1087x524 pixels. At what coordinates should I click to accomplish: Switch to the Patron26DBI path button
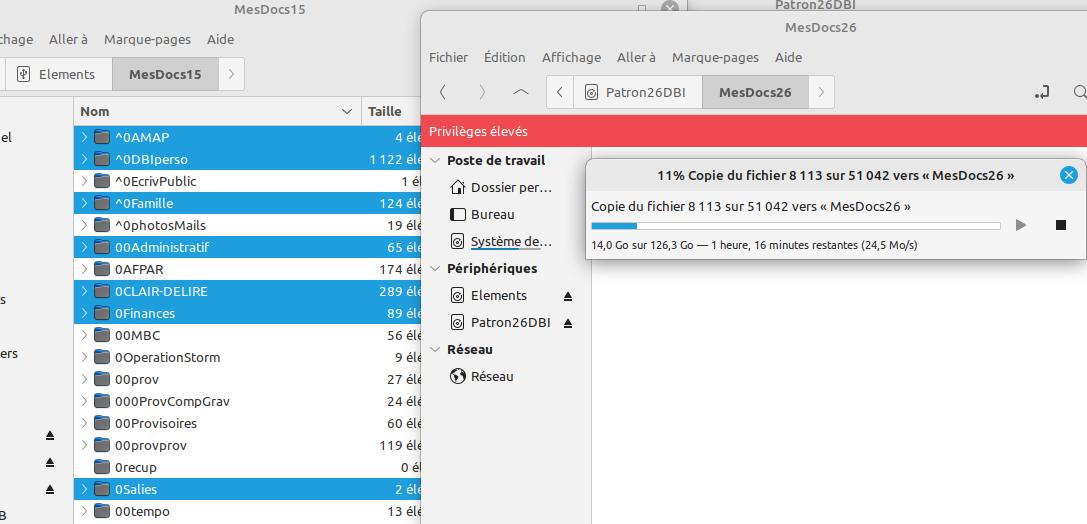pos(635,92)
